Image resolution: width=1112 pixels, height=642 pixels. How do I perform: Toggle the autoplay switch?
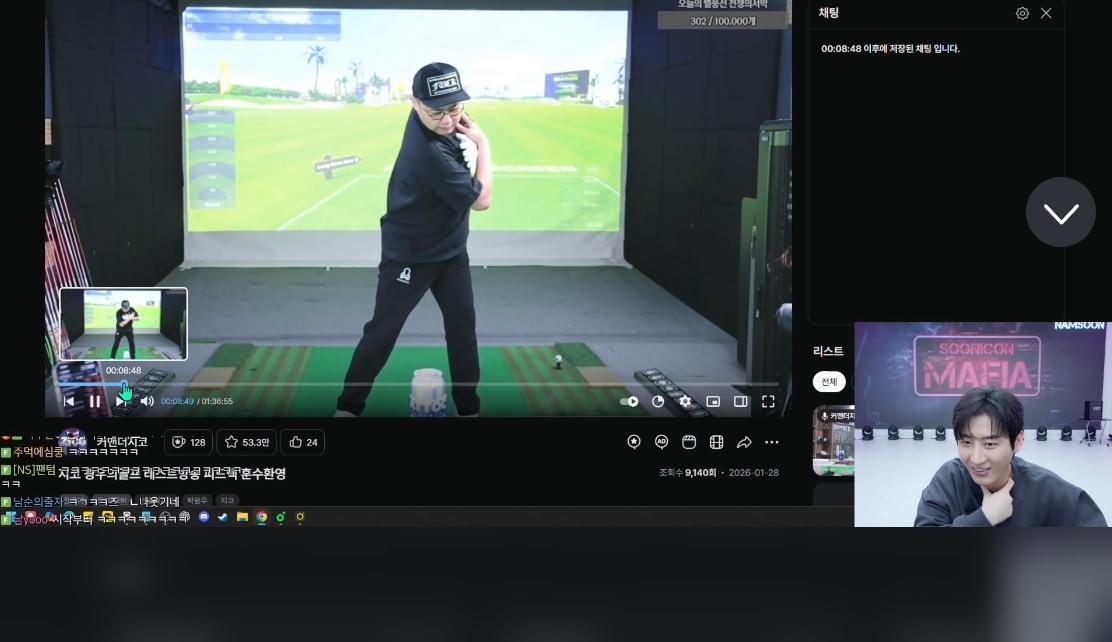630,401
